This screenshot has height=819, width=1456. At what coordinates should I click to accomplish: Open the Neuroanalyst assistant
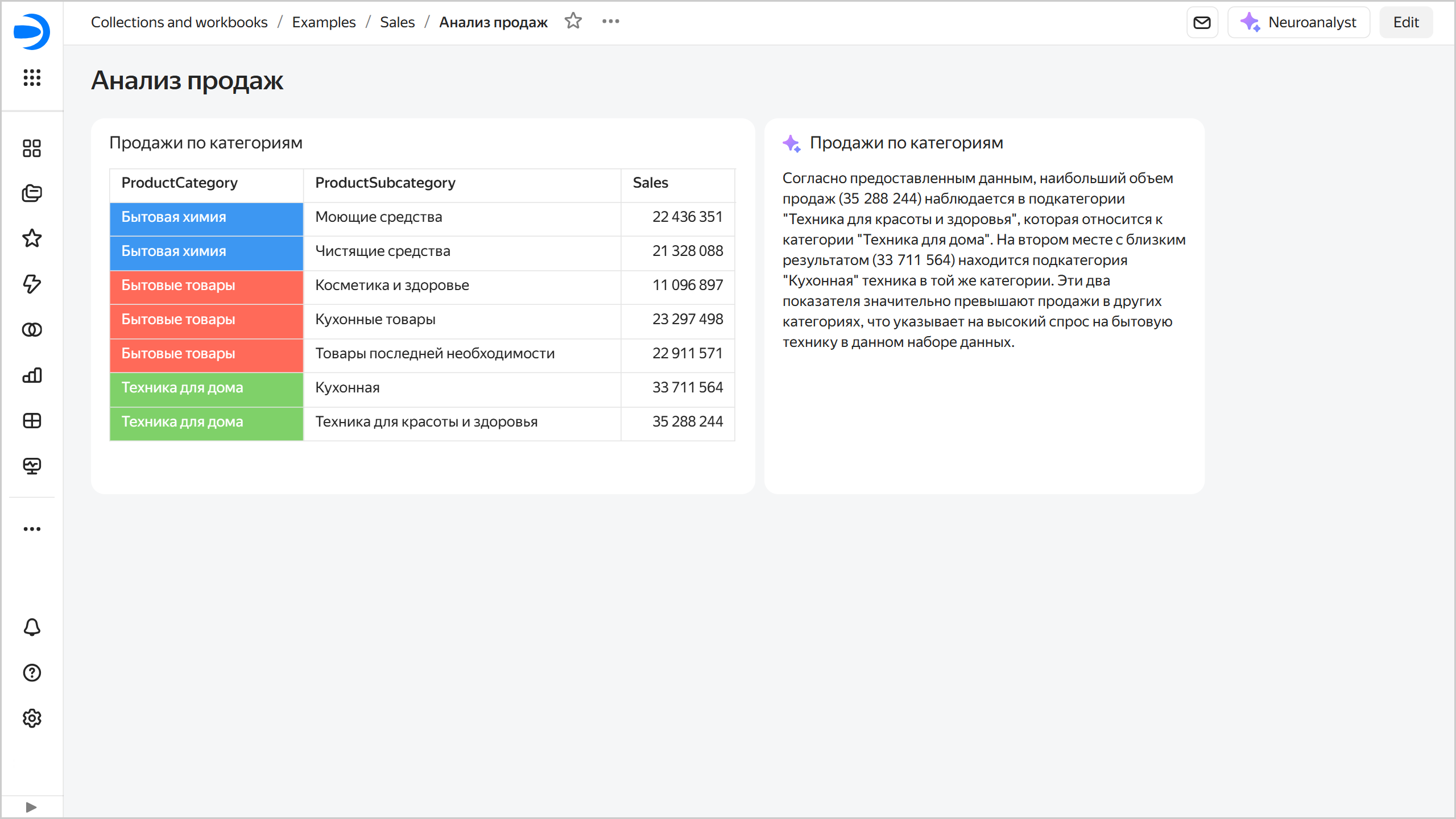pos(1298,22)
